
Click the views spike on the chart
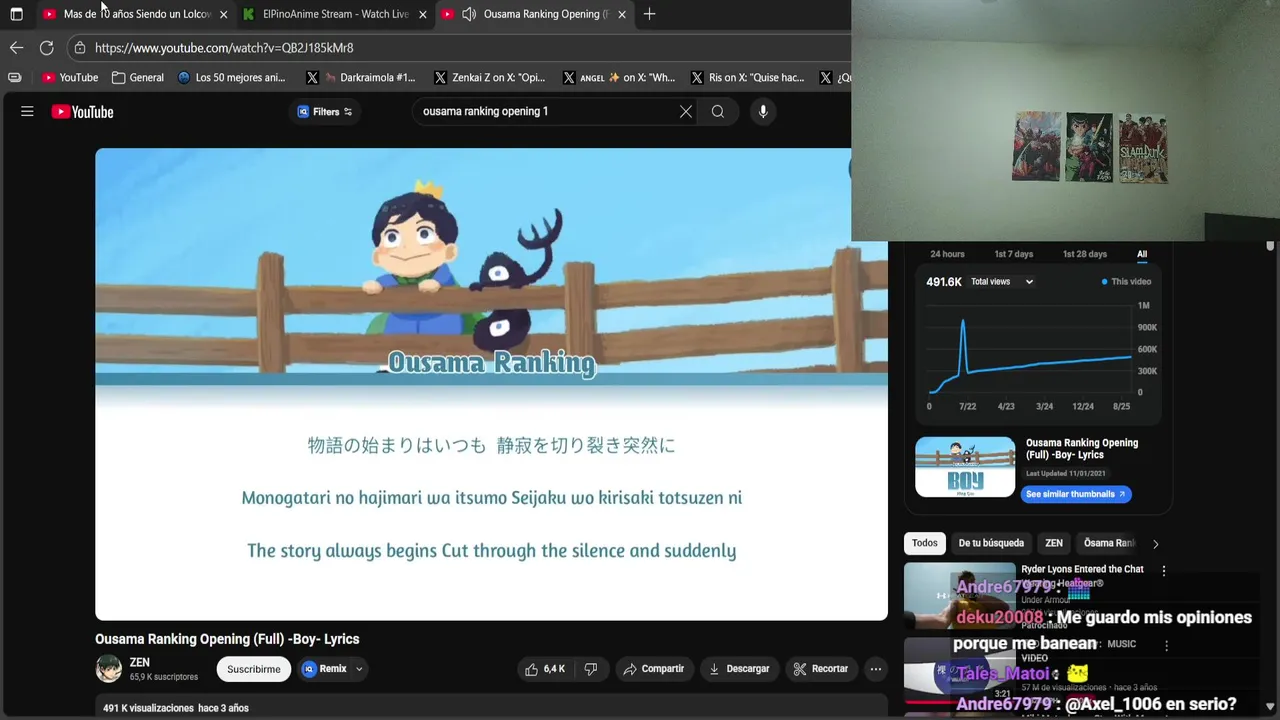[x=963, y=323]
